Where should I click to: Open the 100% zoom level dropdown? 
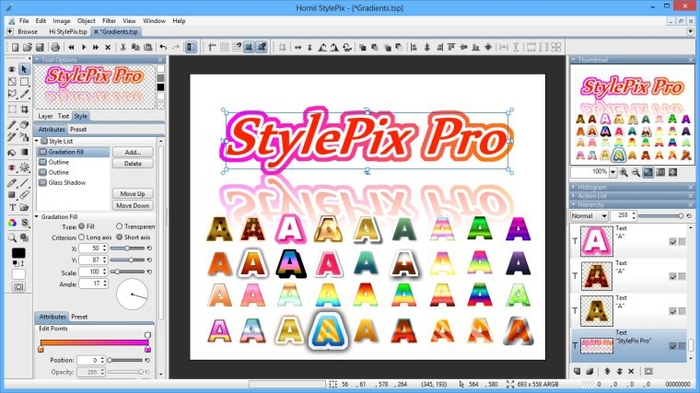coord(613,172)
